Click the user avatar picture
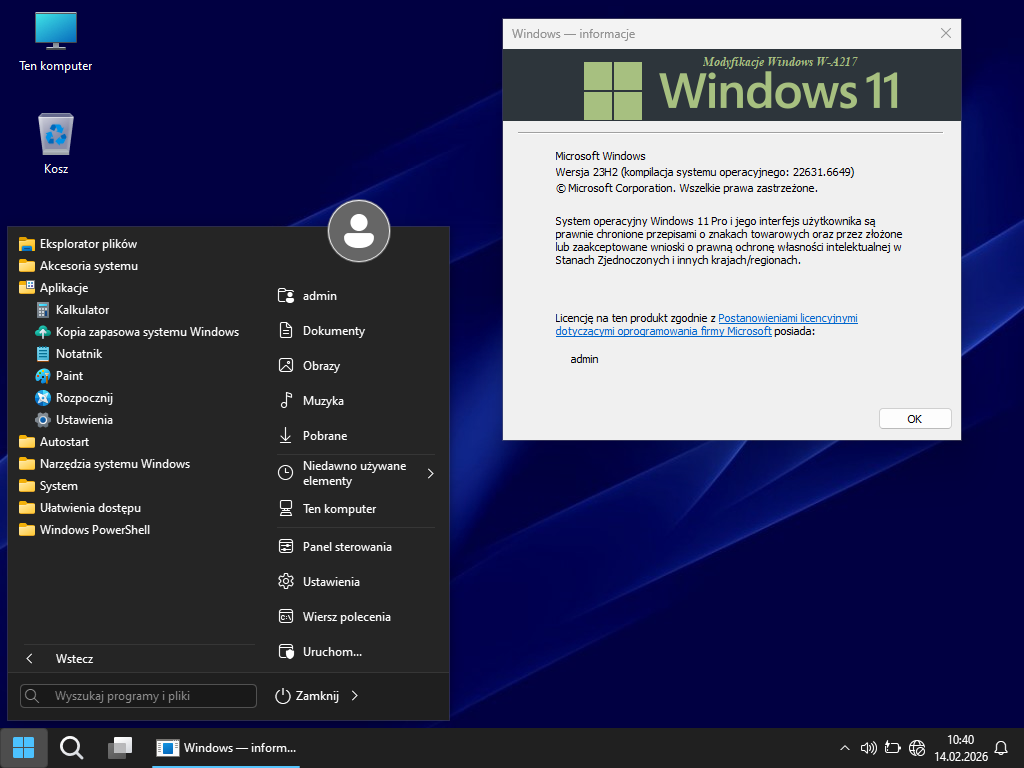1024x768 pixels. [359, 231]
